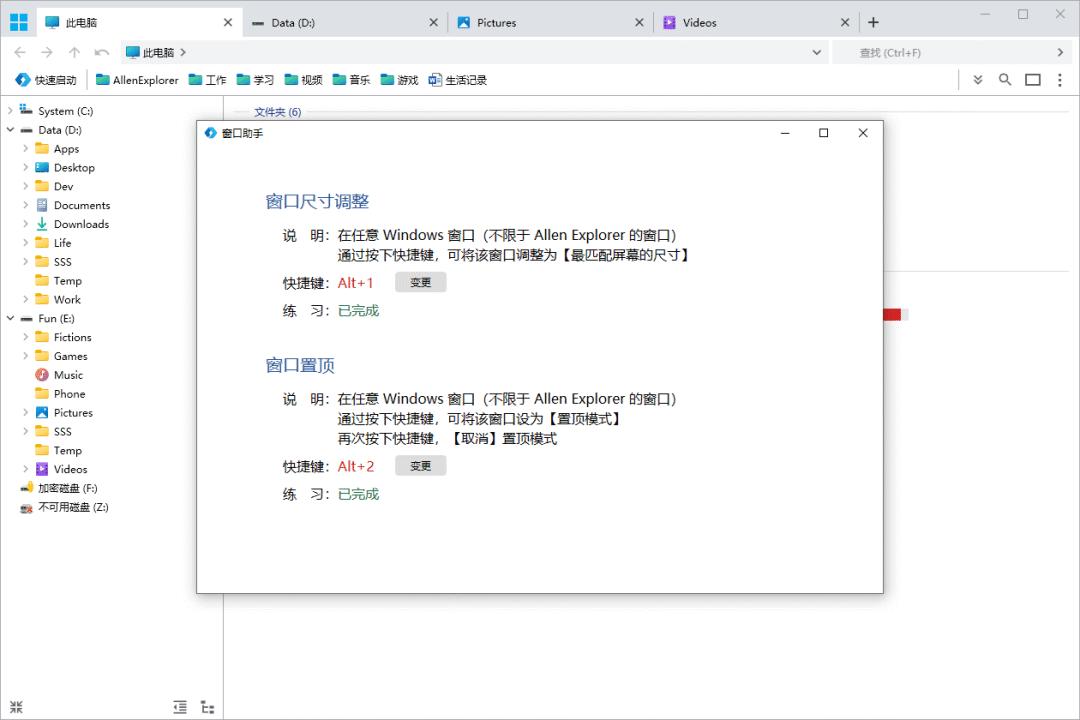Click the shrink window icon at bottom left
Image resolution: width=1080 pixels, height=720 pixels.
click(x=17, y=706)
